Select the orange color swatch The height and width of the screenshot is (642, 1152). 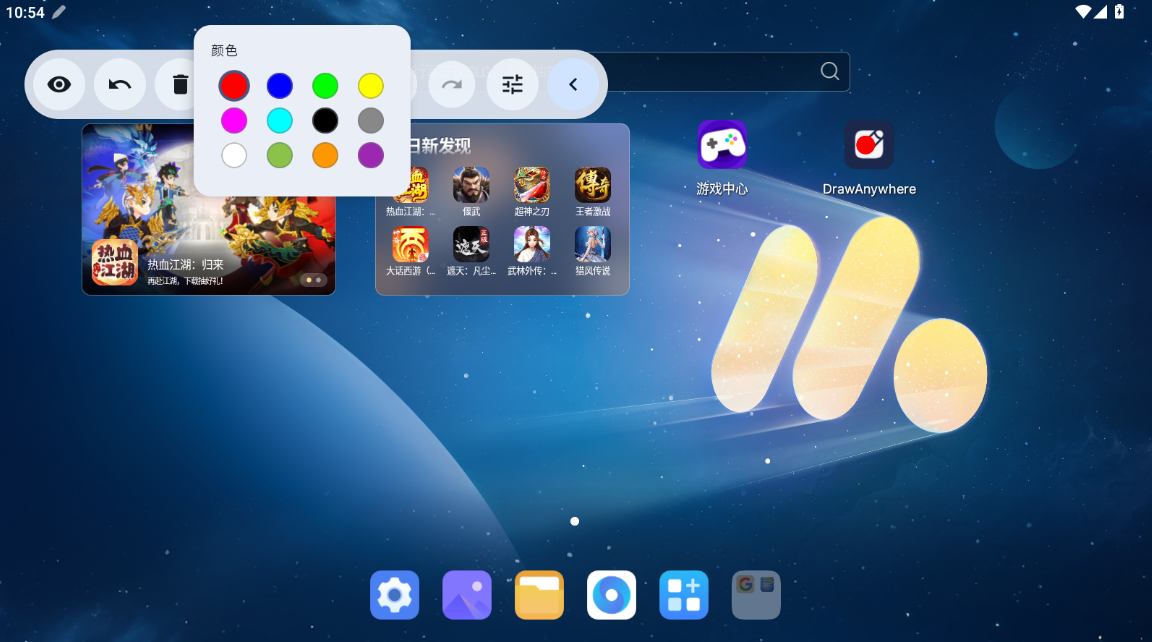325,155
